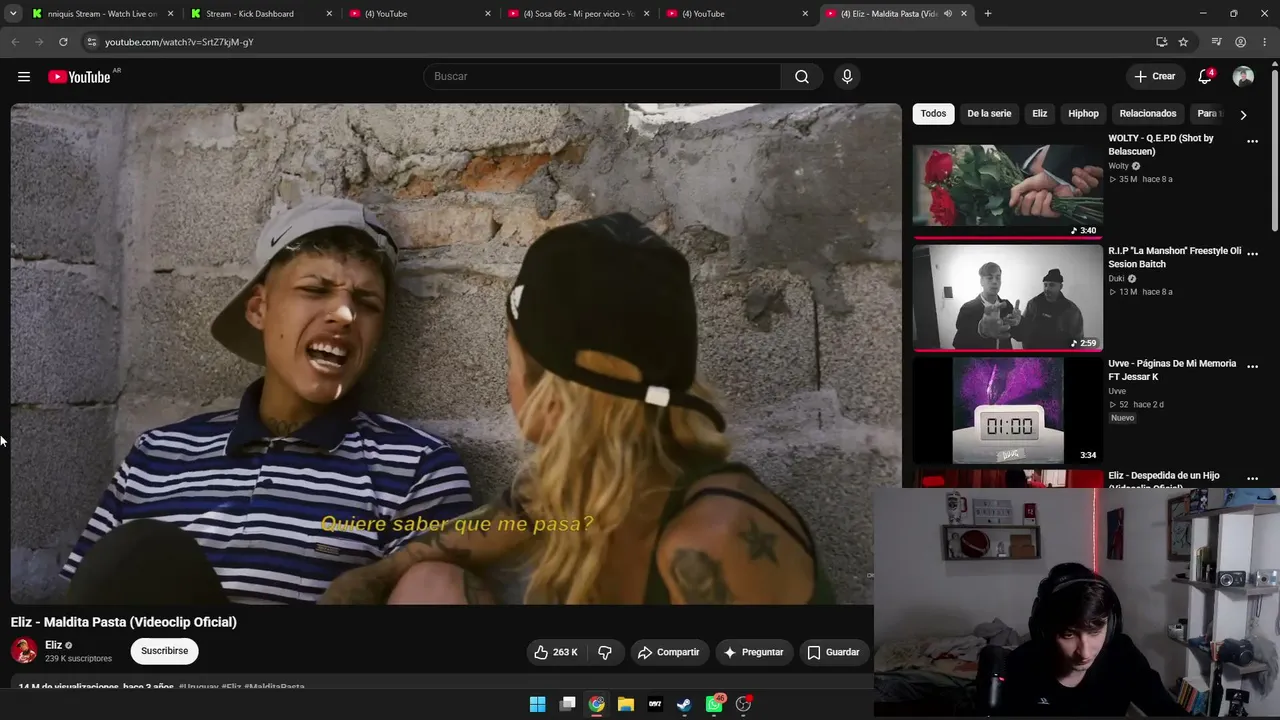1280x720 pixels.
Task: Close the Kick Dashboard tab
Action: coord(330,14)
